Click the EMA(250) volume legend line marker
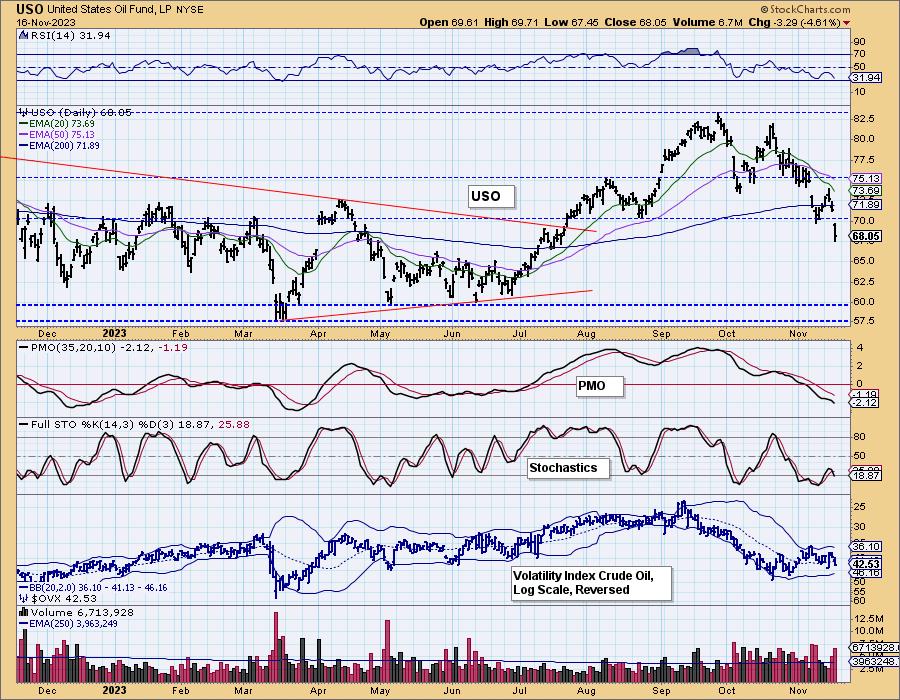The width and height of the screenshot is (900, 700). (x=24, y=623)
